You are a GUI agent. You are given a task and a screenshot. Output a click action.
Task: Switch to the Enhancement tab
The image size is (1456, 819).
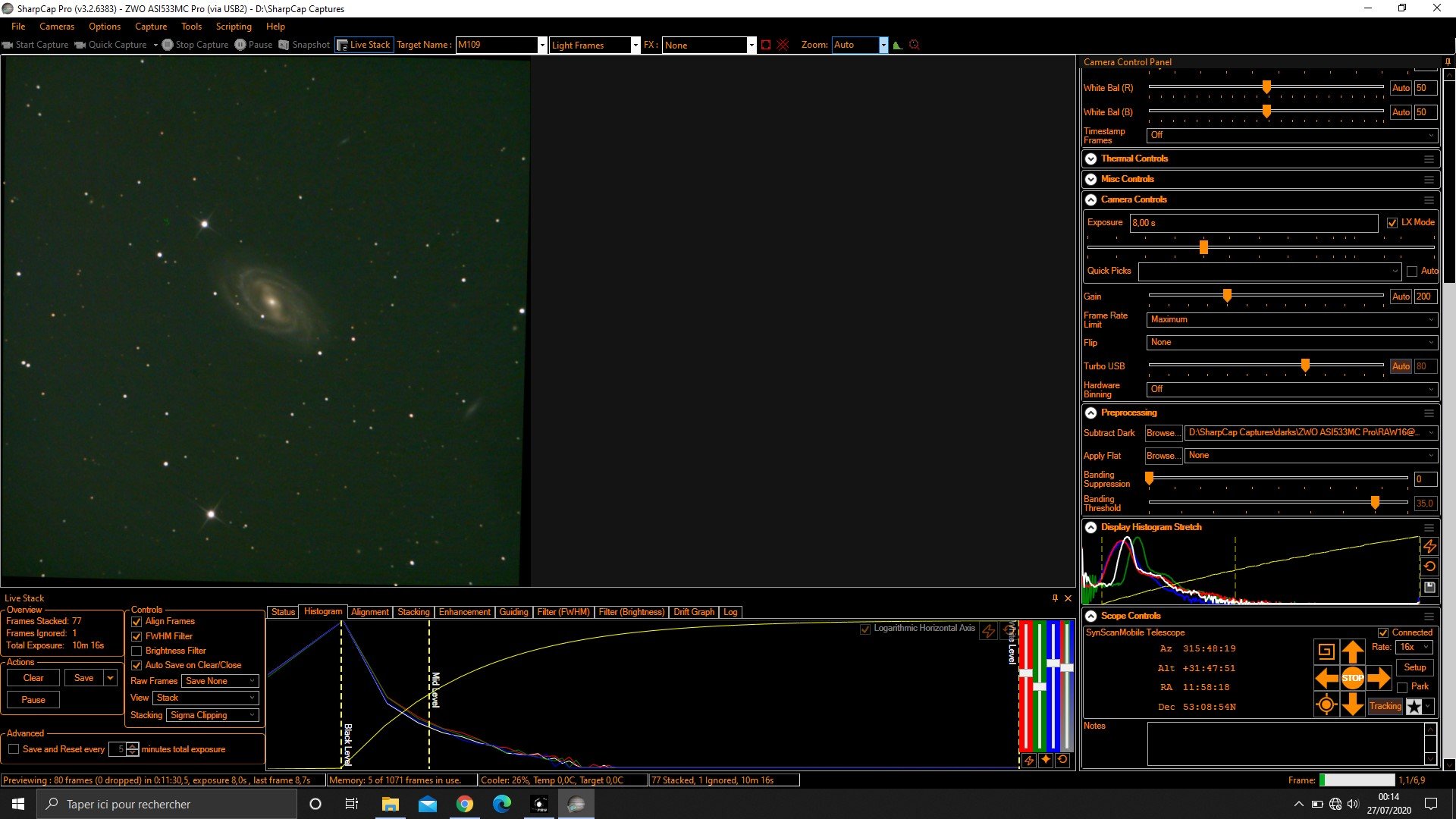pos(464,612)
